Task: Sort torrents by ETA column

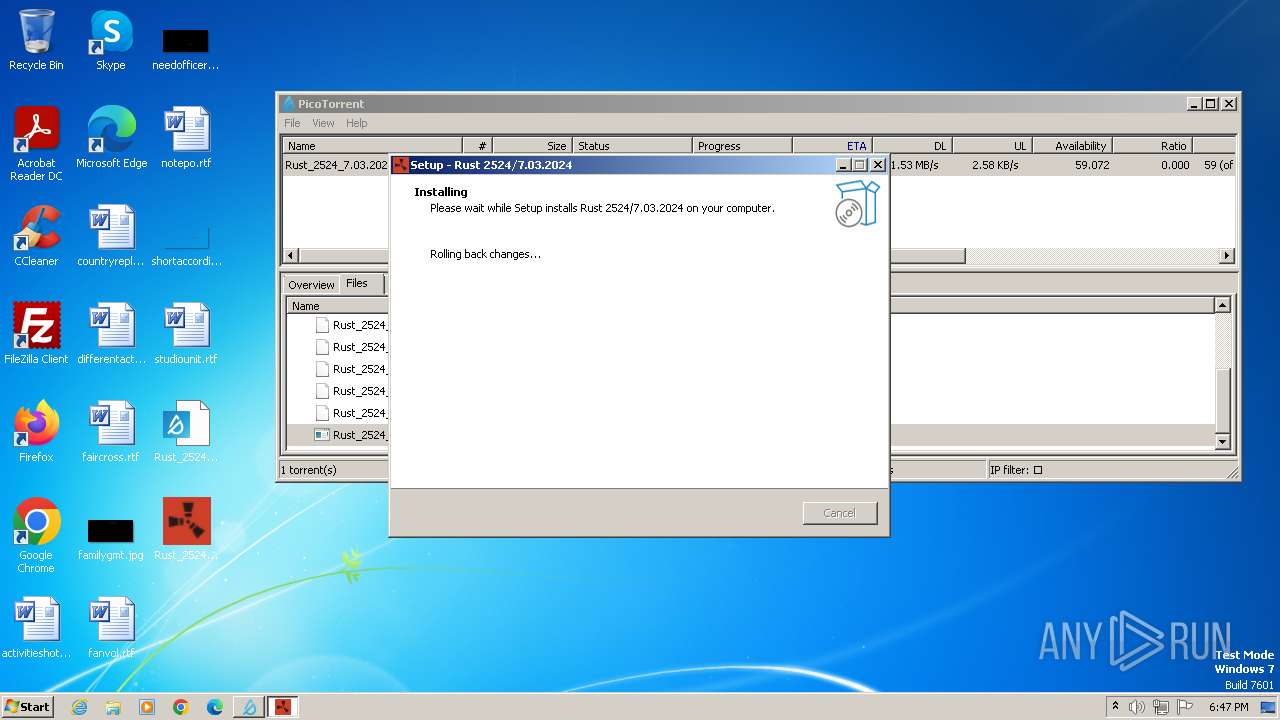Action: (832, 146)
